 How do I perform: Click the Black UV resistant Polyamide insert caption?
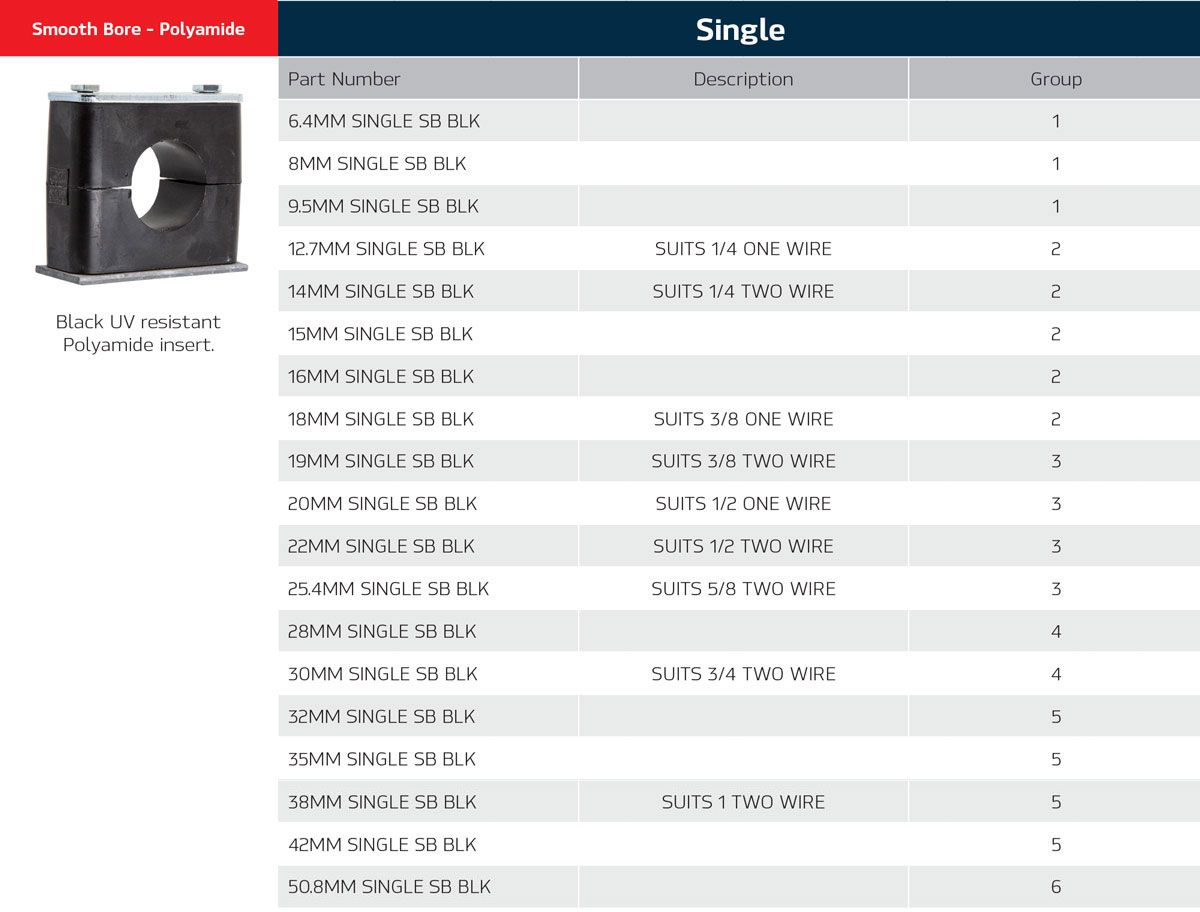tap(138, 334)
